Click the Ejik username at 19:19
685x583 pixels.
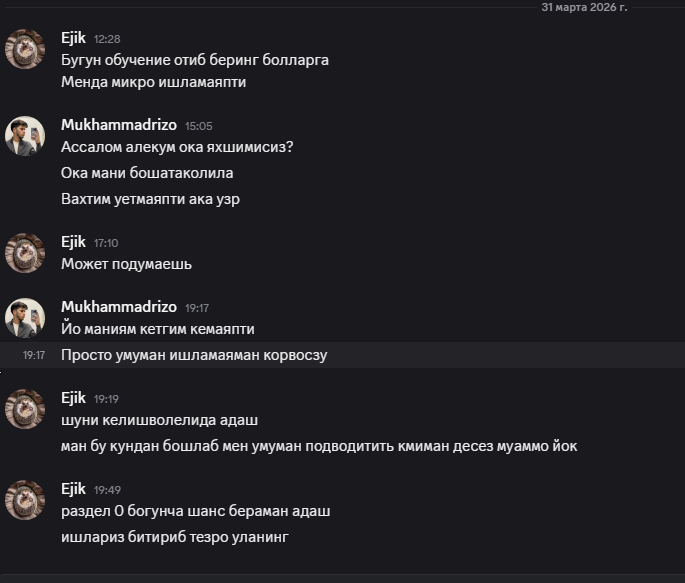click(74, 397)
